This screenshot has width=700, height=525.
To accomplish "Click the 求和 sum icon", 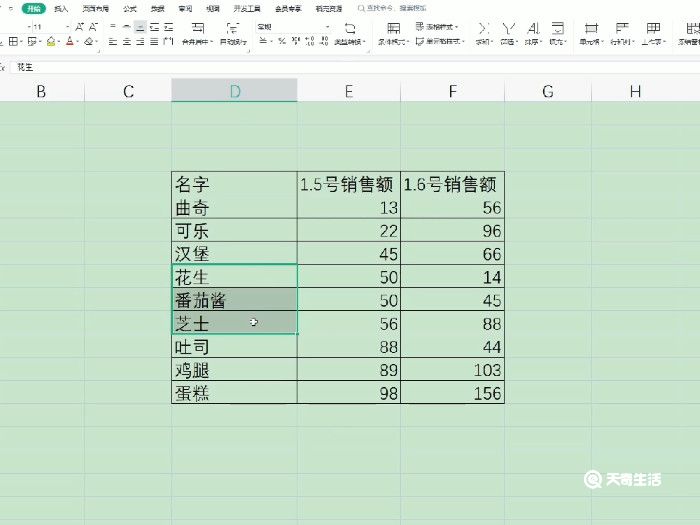I will pyautogui.click(x=483, y=29).
